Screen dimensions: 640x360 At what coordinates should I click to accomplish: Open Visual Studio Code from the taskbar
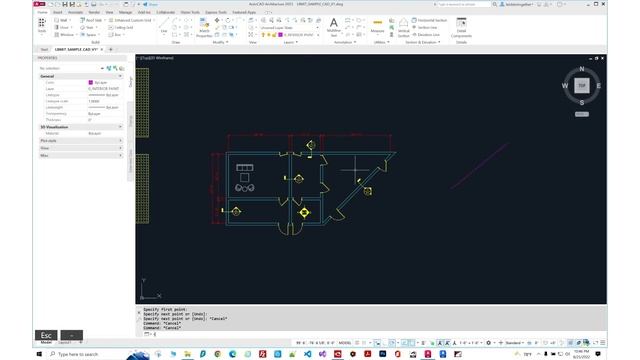307,354
